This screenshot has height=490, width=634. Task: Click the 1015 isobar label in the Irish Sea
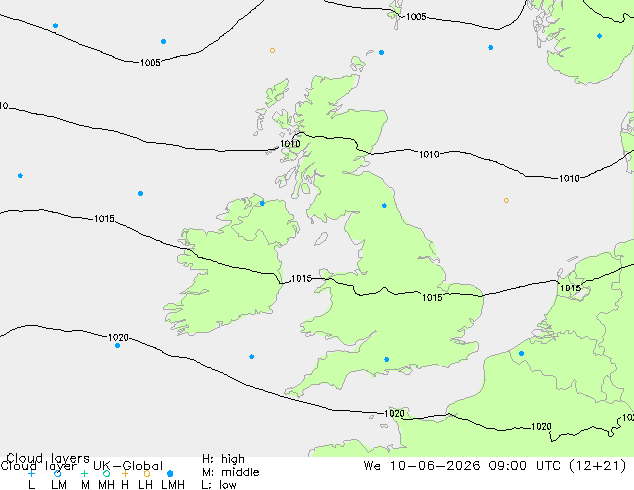tap(301, 279)
